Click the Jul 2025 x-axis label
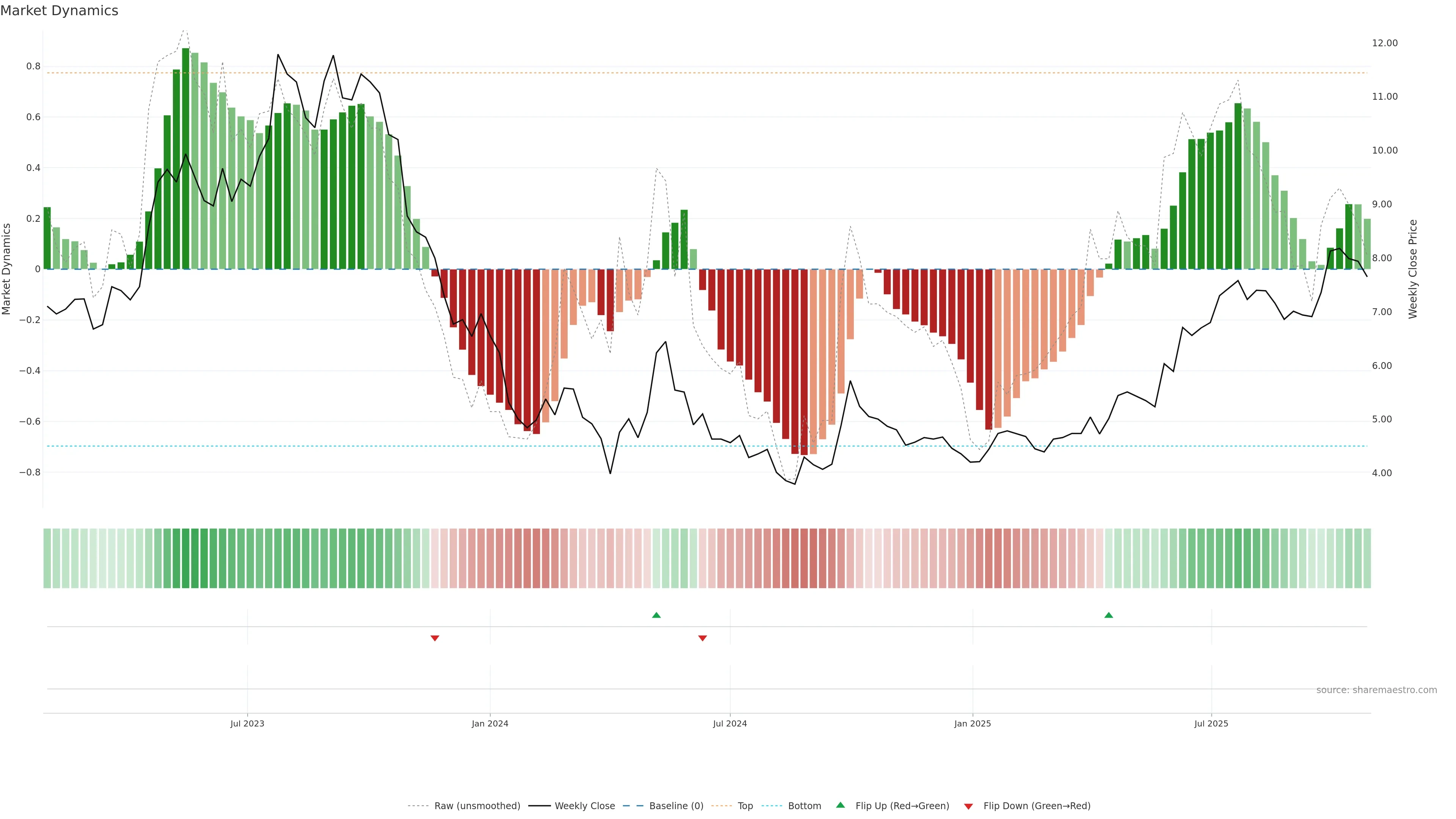Screen dimensions: 1456x819 tap(1211, 723)
